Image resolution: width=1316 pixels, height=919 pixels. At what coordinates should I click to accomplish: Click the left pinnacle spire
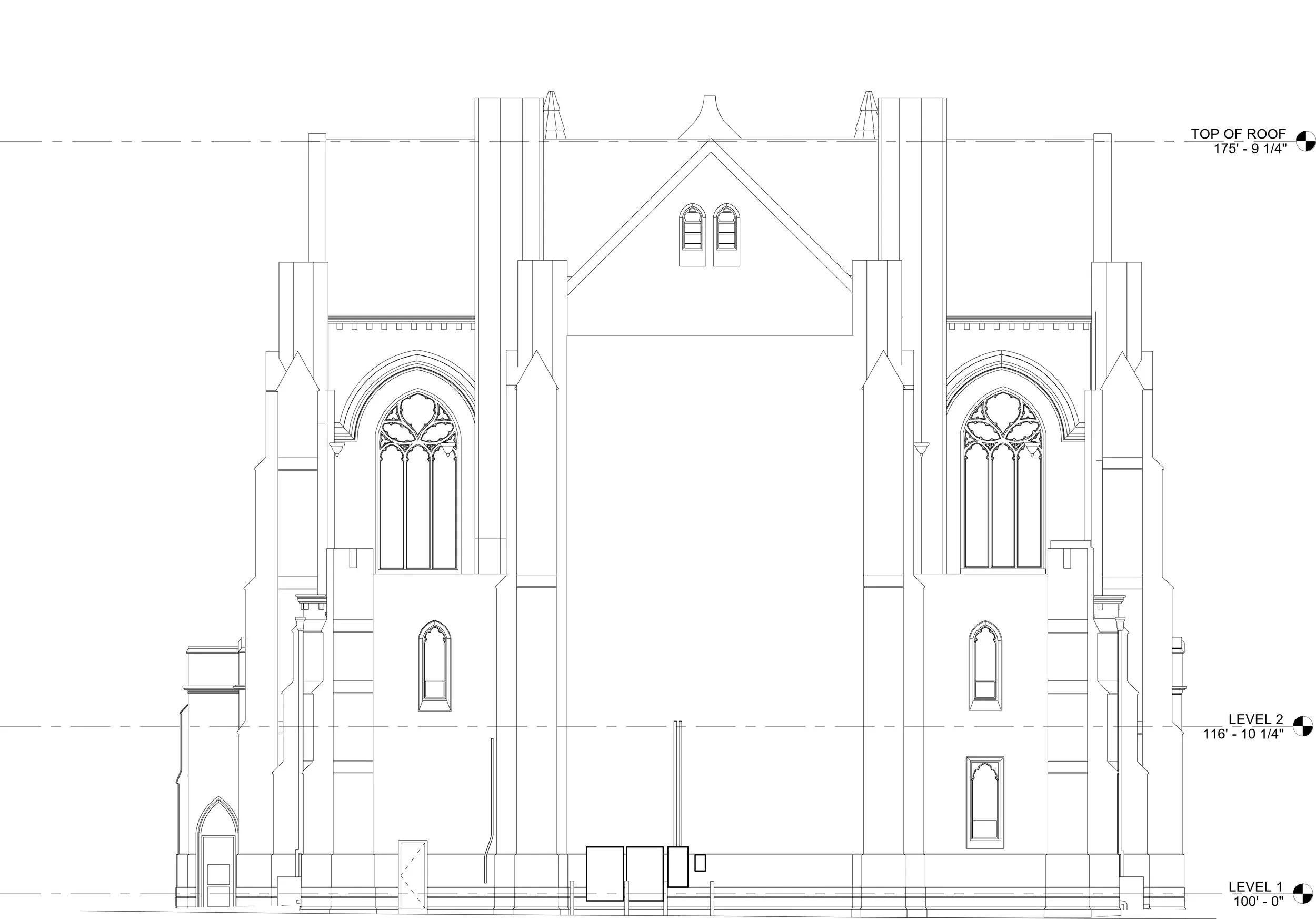point(552,115)
